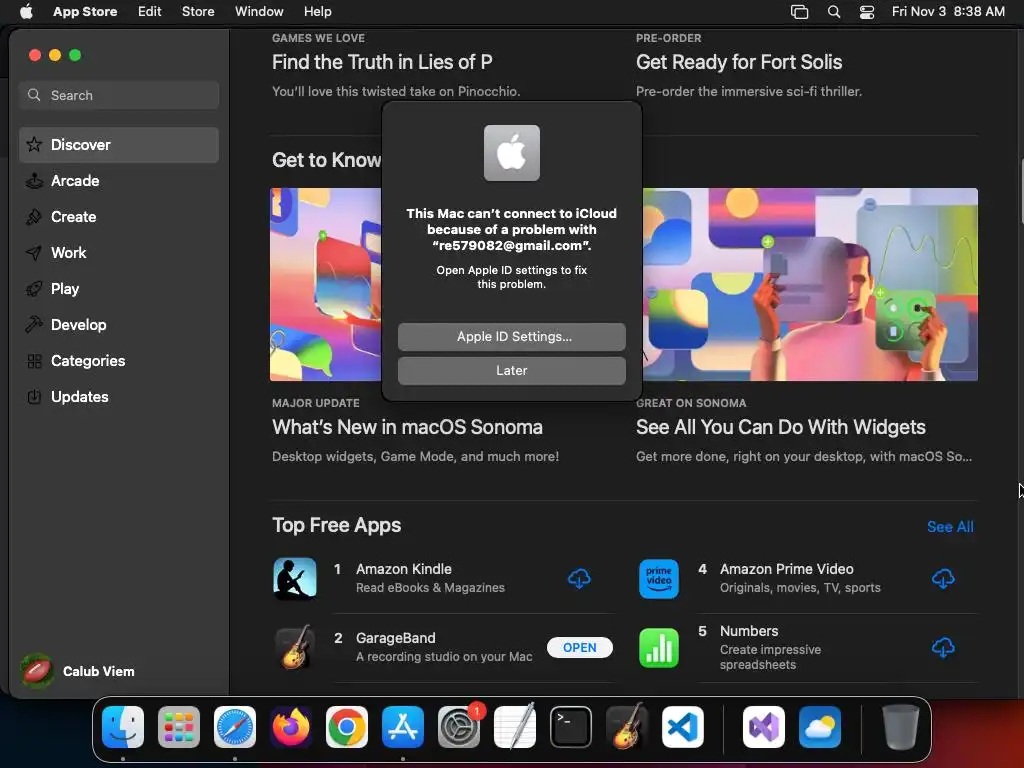Launch Firefox from the Dock
The height and width of the screenshot is (768, 1024).
291,727
